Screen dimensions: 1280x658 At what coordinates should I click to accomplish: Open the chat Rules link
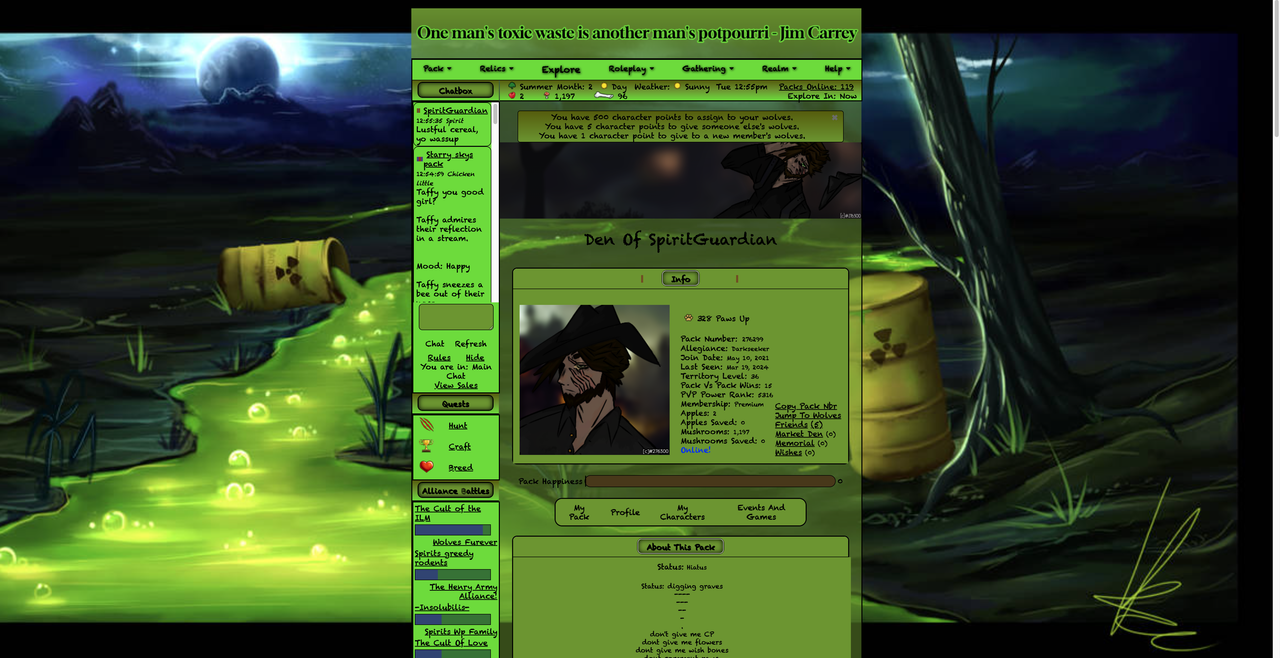439,357
